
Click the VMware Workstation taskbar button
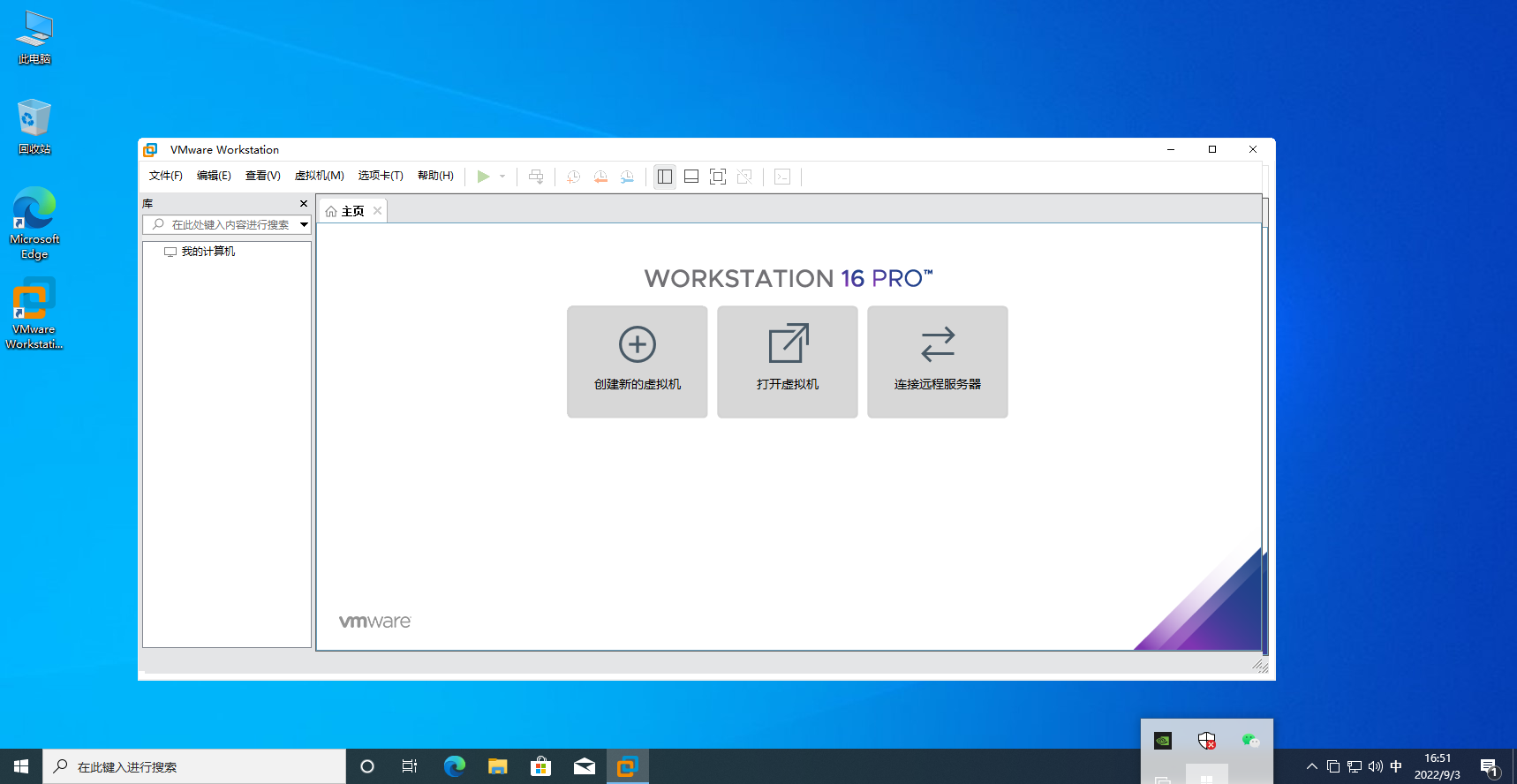[628, 766]
